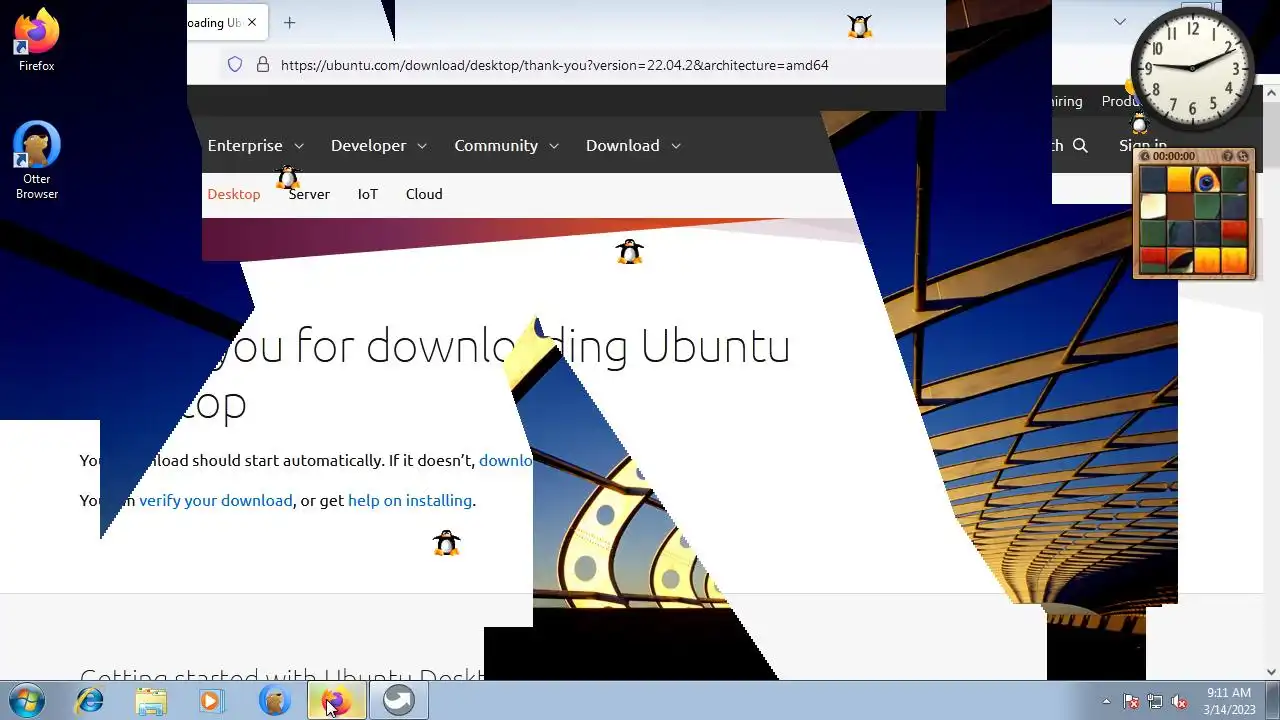Click the shield tracking protection icon

(x=235, y=65)
